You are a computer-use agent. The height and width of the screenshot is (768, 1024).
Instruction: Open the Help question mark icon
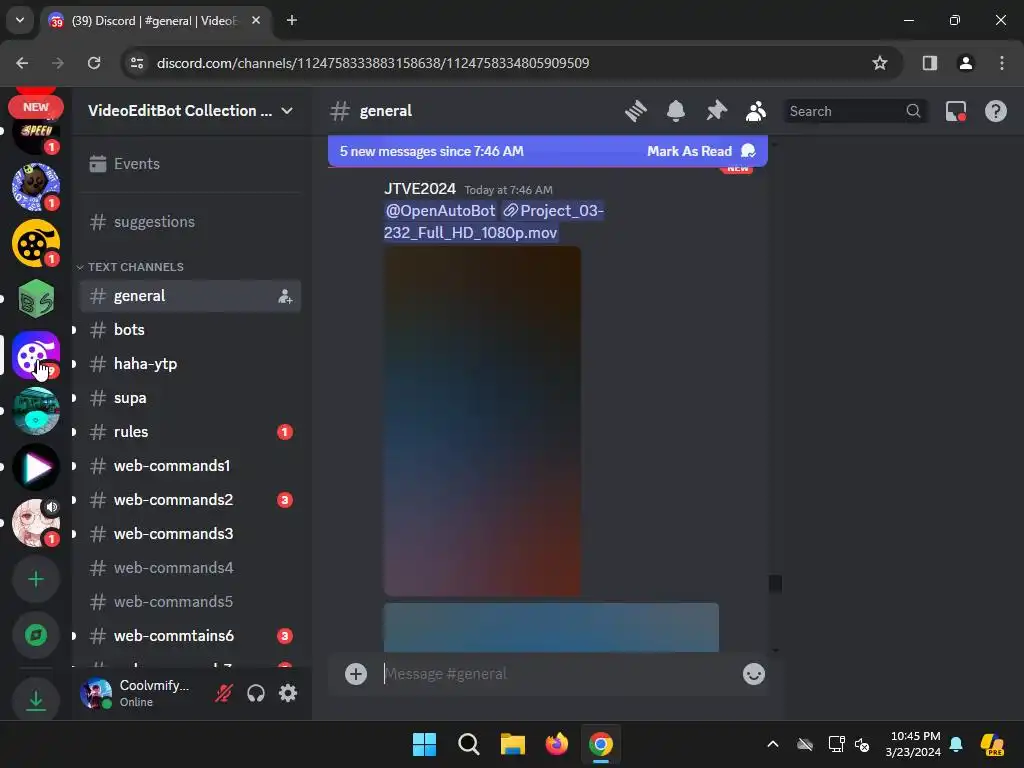click(996, 111)
